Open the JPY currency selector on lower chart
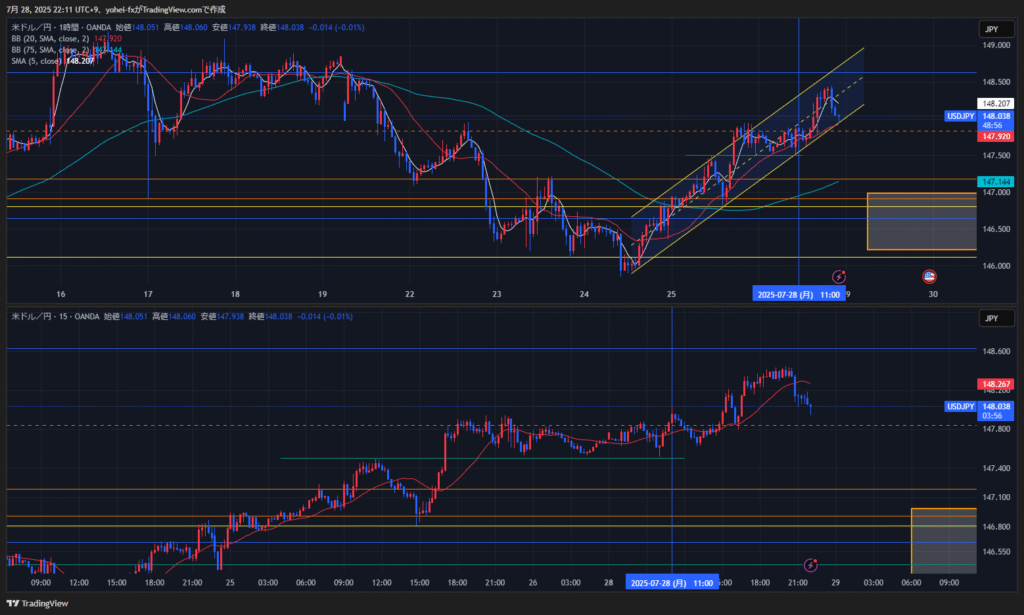The height and width of the screenshot is (615, 1024). click(x=989, y=318)
